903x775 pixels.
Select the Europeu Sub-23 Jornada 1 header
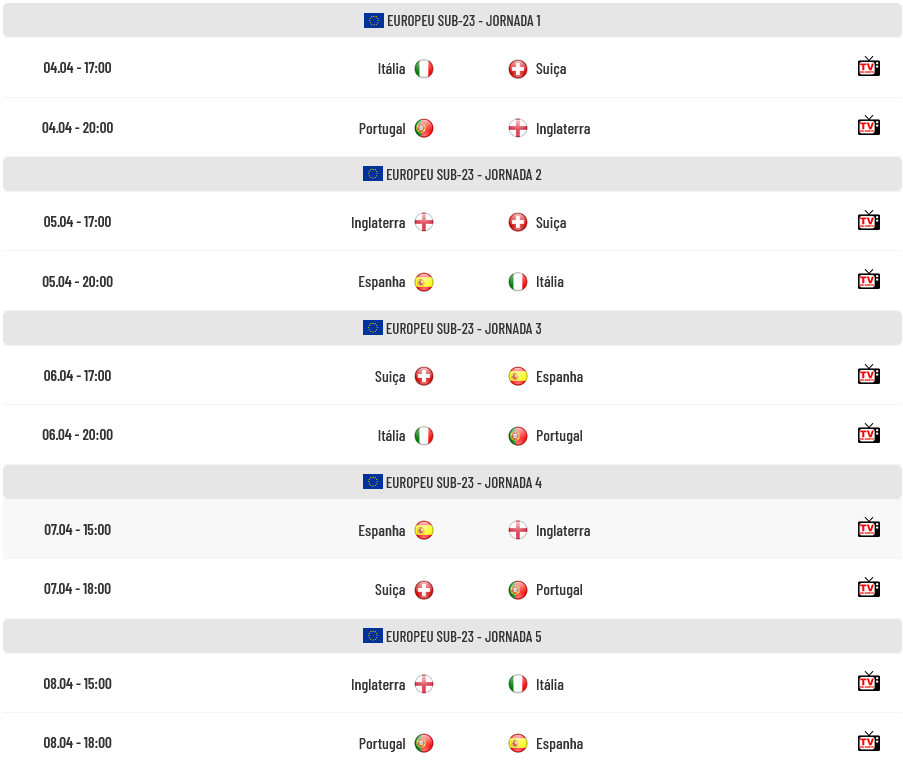coord(452,21)
